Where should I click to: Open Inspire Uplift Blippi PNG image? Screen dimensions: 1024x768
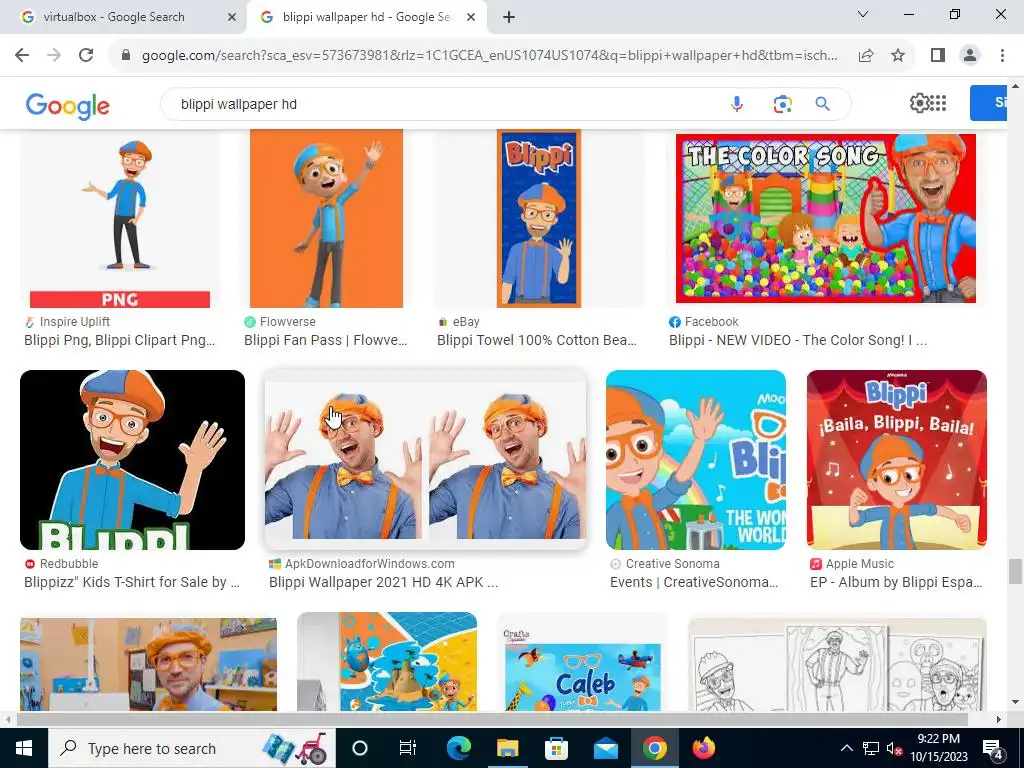pos(120,219)
